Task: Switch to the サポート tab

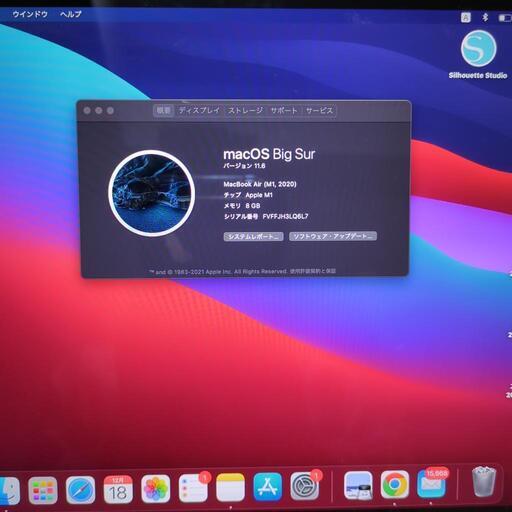Action: 284,110
